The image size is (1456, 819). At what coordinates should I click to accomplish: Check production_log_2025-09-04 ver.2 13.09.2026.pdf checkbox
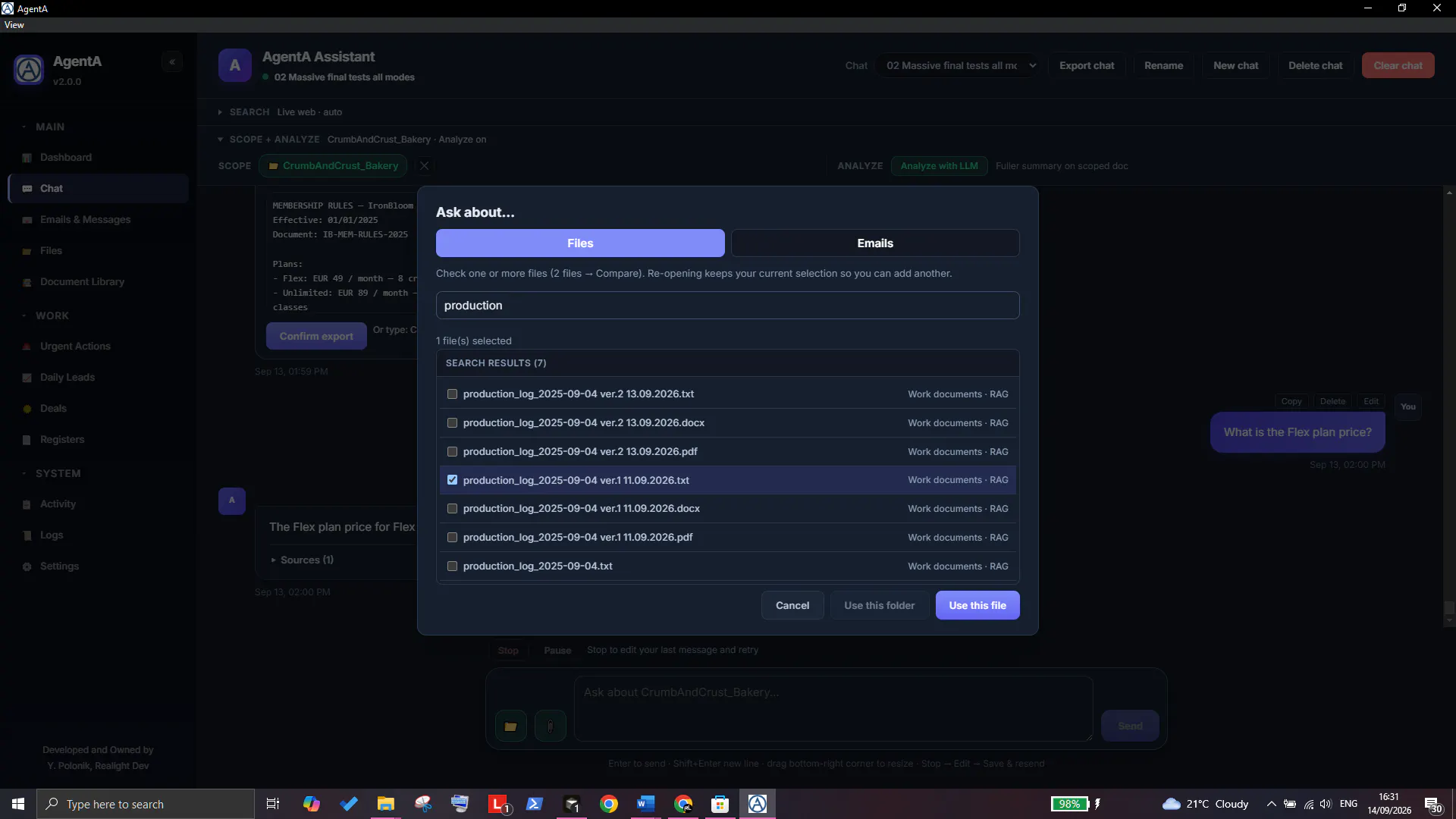[x=452, y=452]
